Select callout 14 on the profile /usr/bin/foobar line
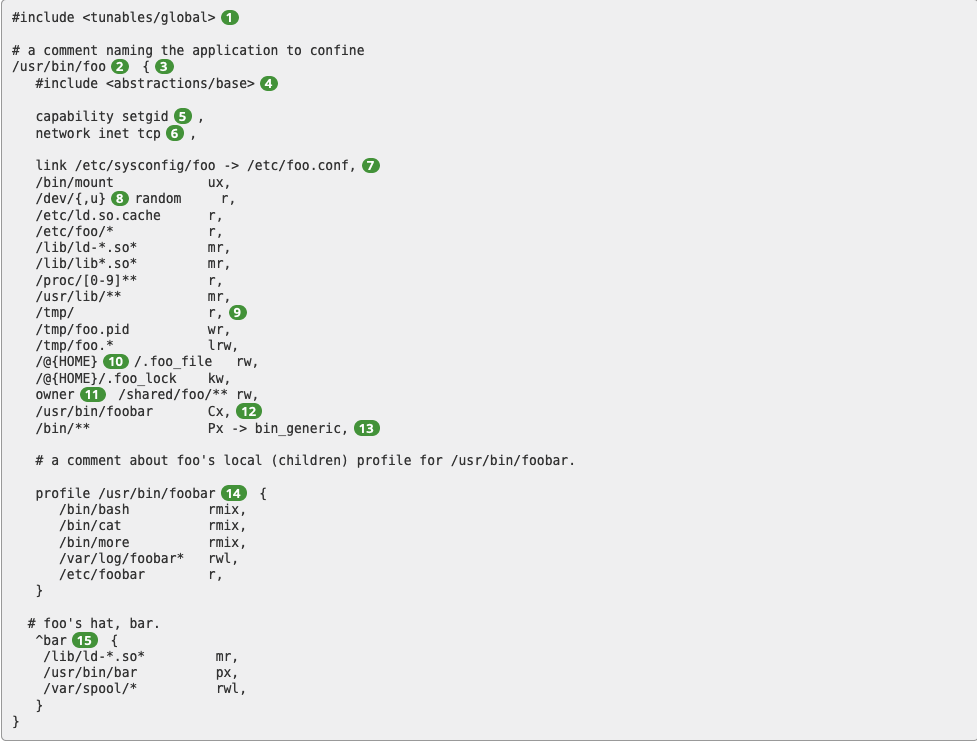Image resolution: width=977 pixels, height=743 pixels. point(234,493)
